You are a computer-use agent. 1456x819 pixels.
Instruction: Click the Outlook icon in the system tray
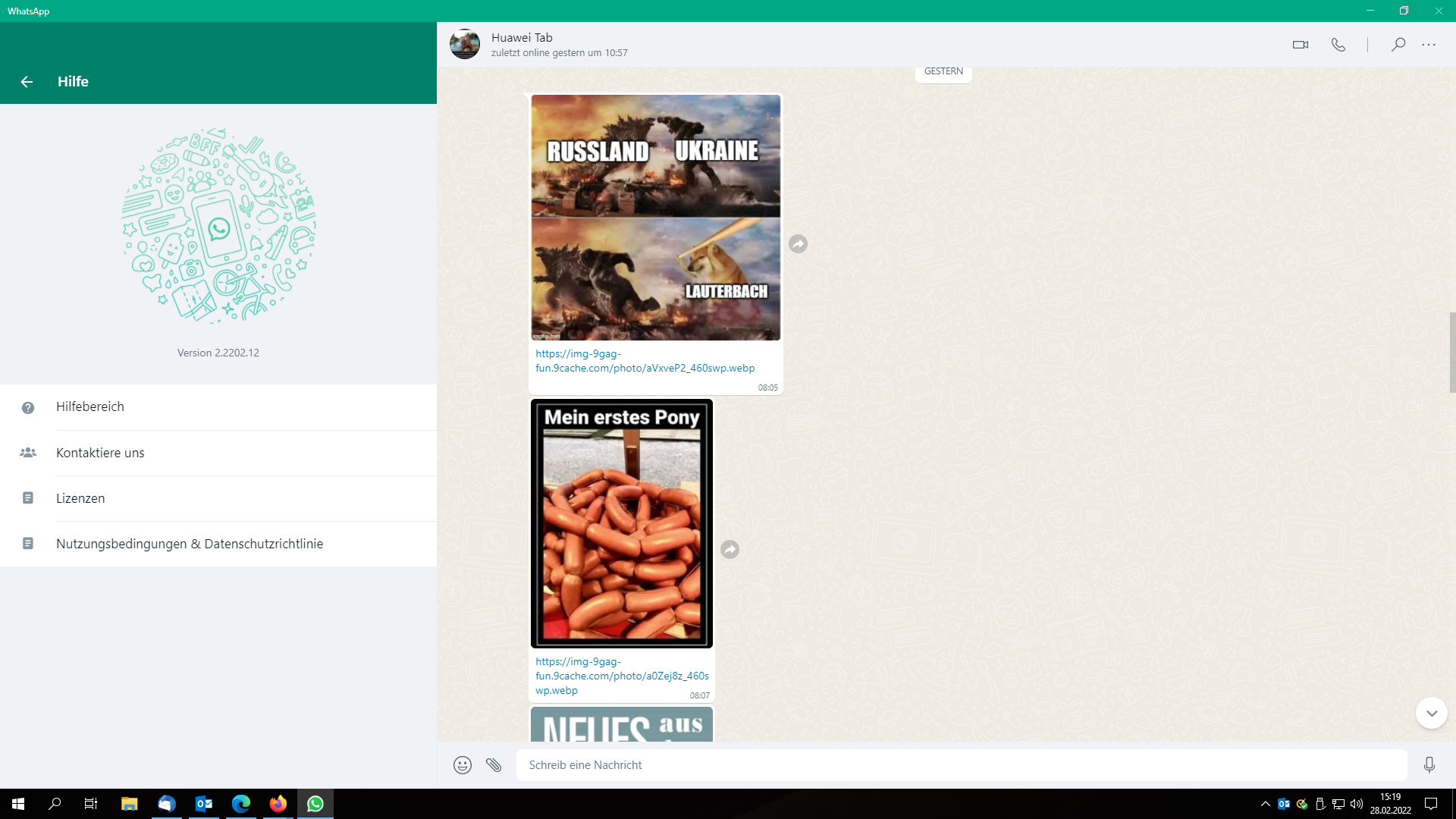coord(1284,804)
